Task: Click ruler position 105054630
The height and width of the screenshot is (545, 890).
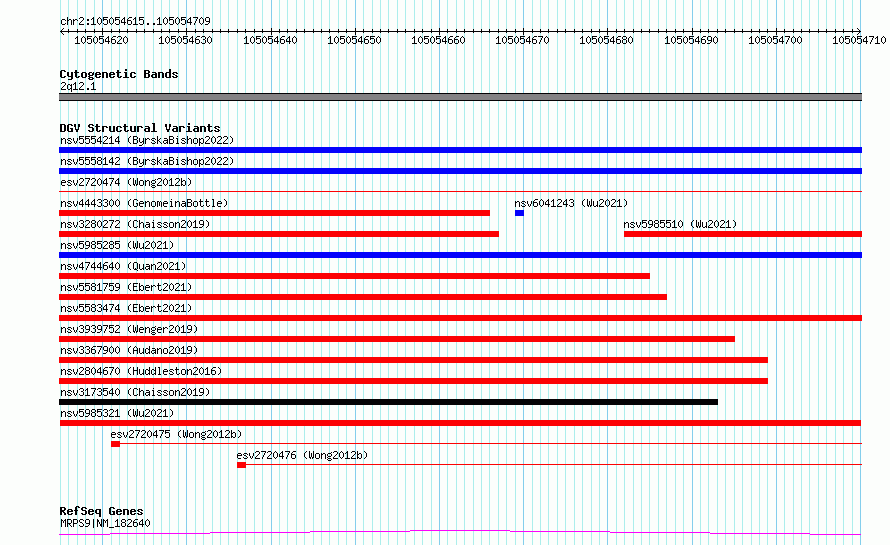Action: (186, 40)
